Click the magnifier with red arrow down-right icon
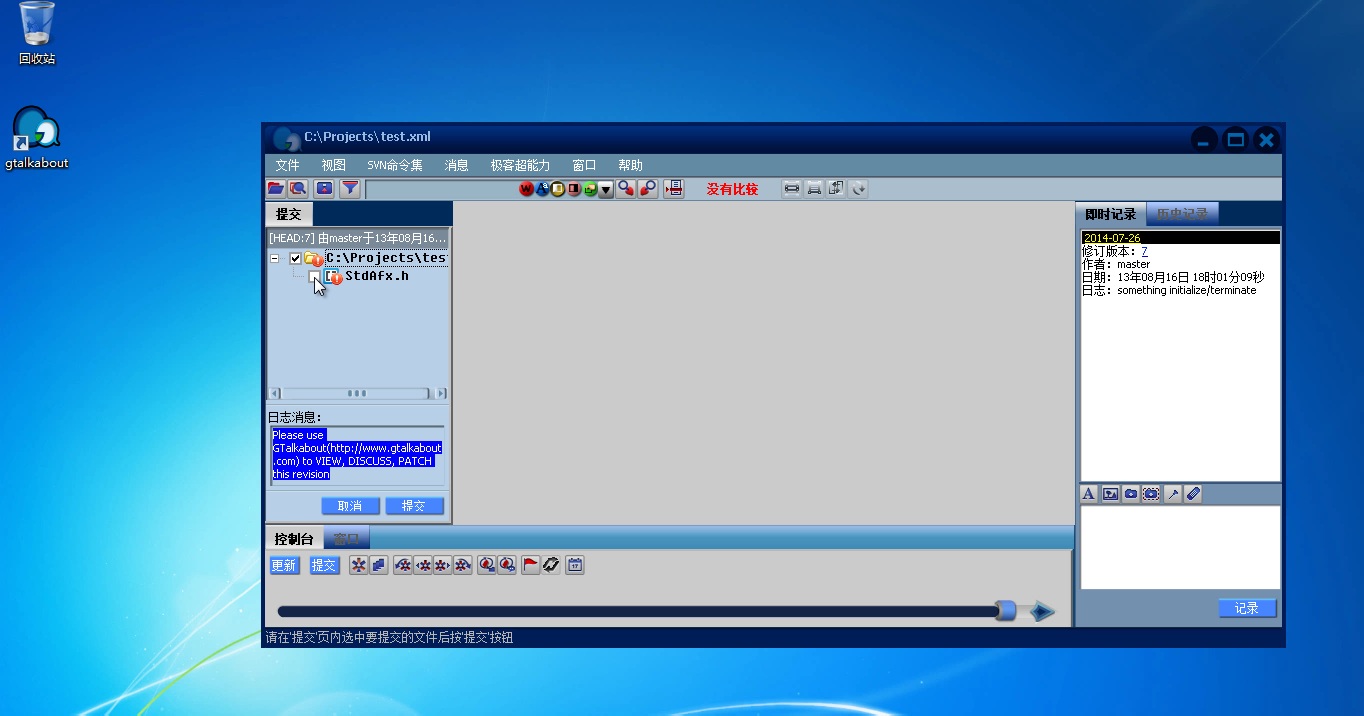The height and width of the screenshot is (716, 1364). (626, 188)
